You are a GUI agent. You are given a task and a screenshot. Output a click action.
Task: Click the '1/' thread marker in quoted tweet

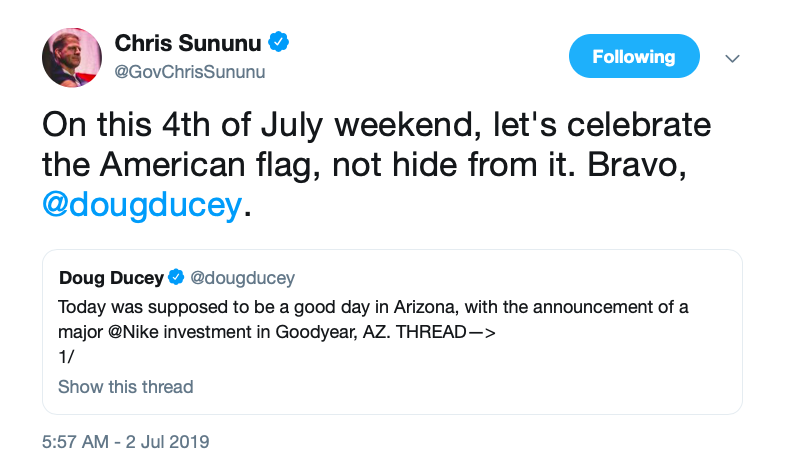66,357
